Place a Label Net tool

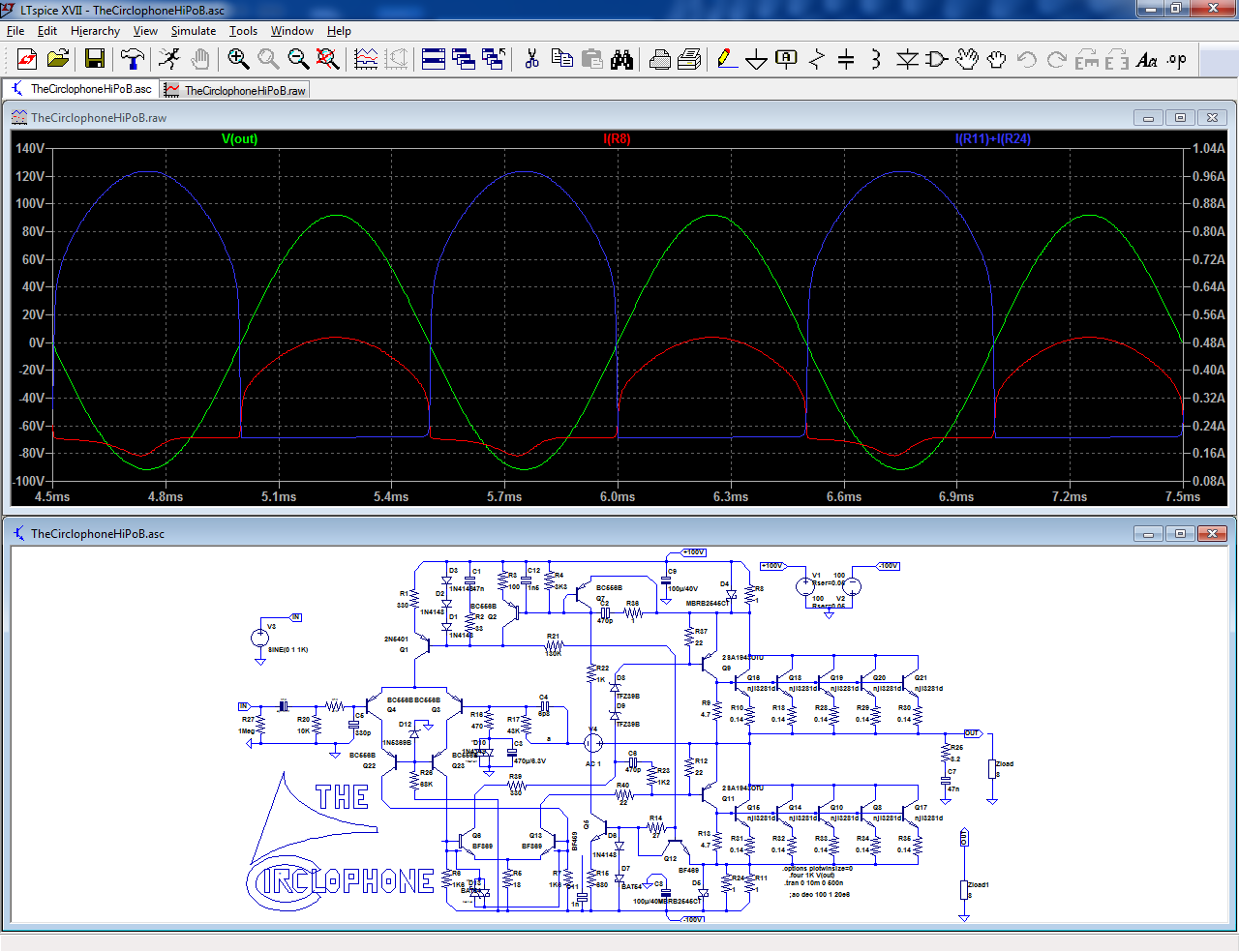[787, 60]
